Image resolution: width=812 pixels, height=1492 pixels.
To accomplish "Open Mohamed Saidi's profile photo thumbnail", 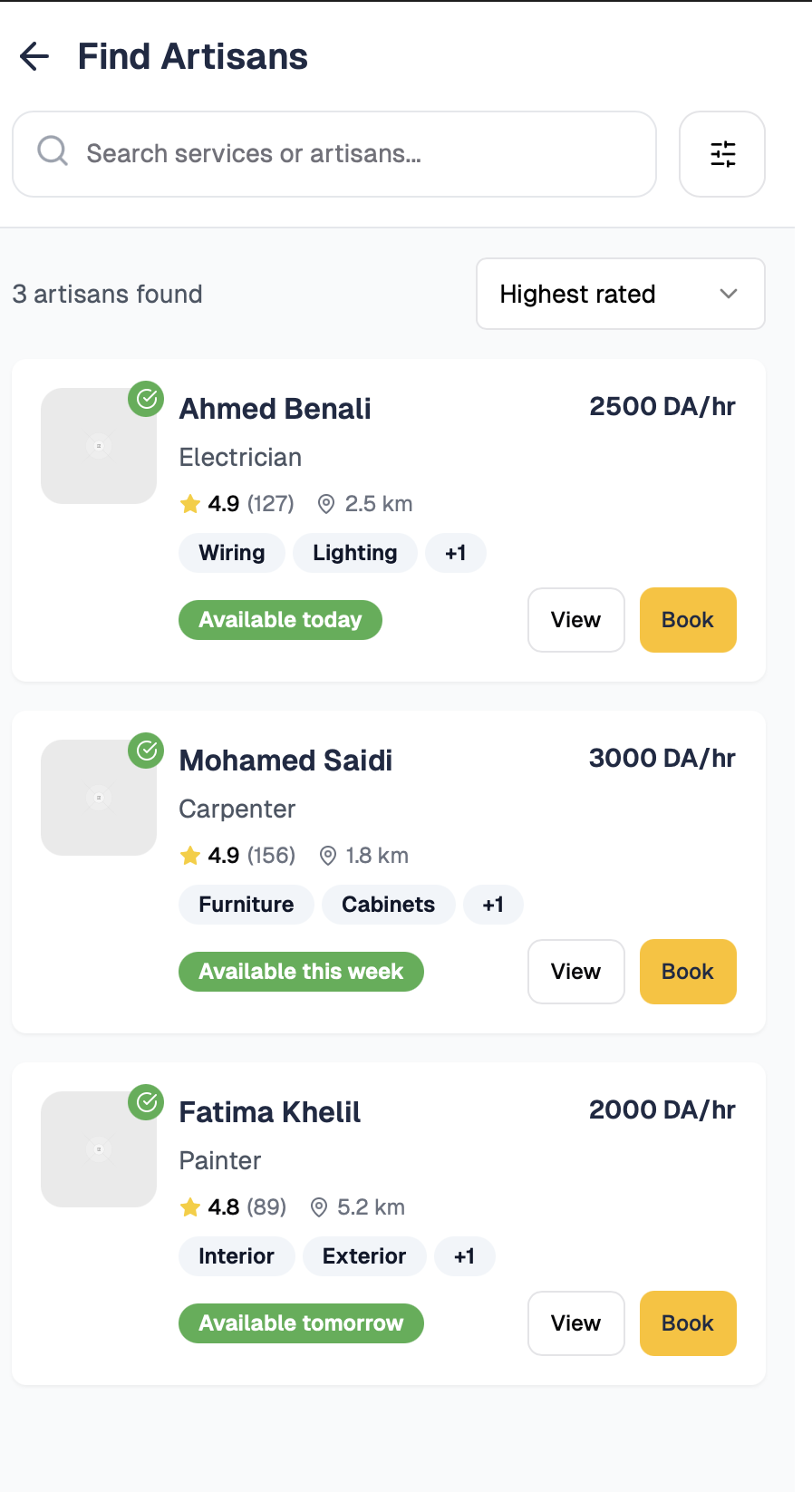I will (x=99, y=798).
